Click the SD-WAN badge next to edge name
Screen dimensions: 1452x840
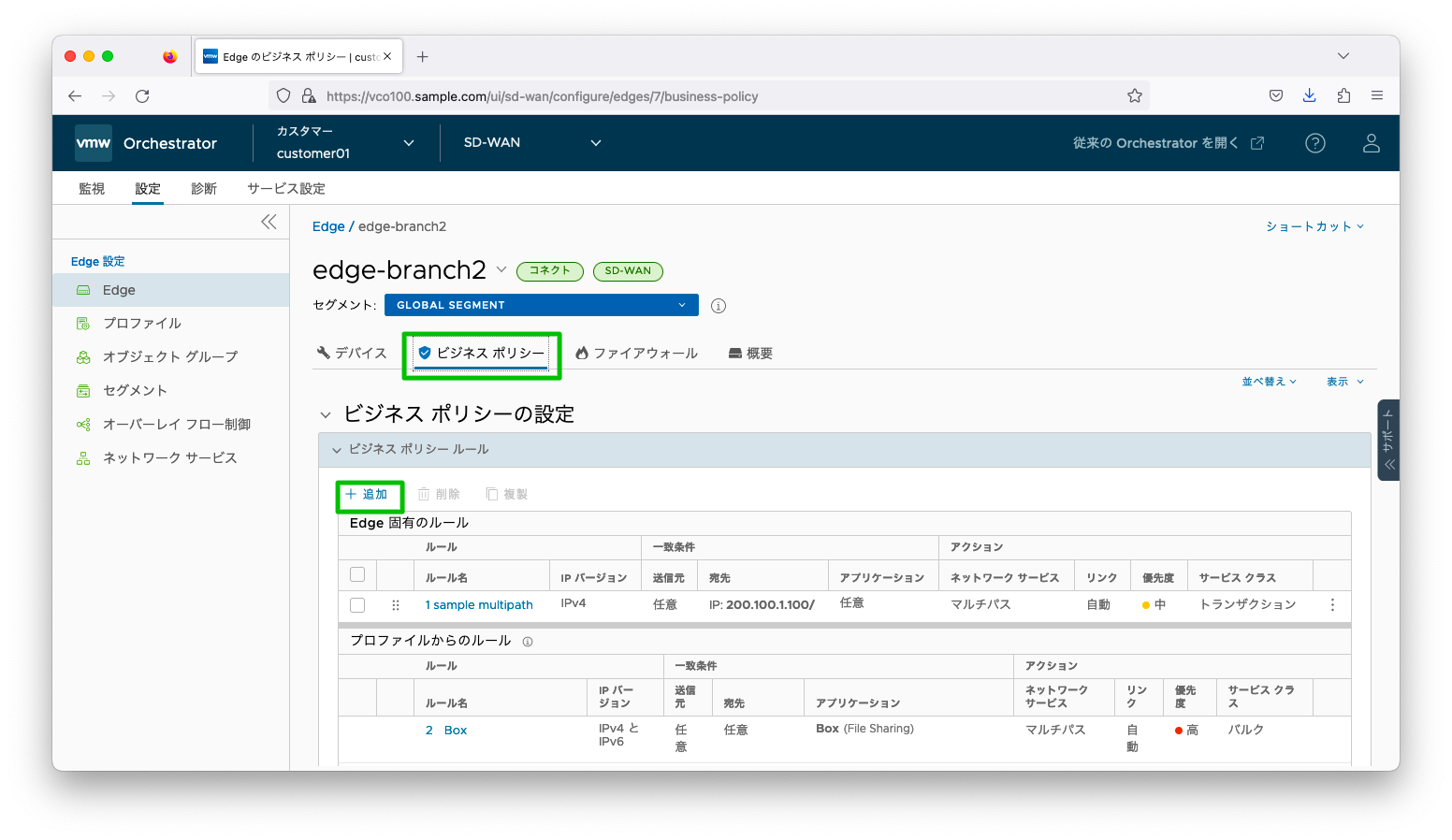[628, 271]
